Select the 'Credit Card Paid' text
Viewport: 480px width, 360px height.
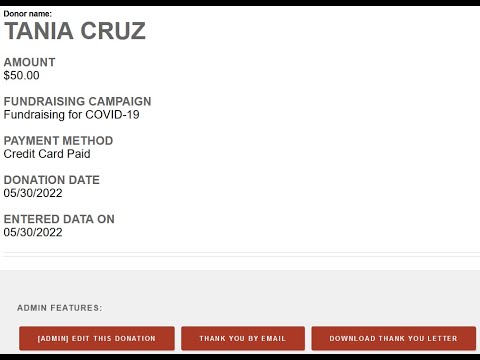tap(47, 154)
